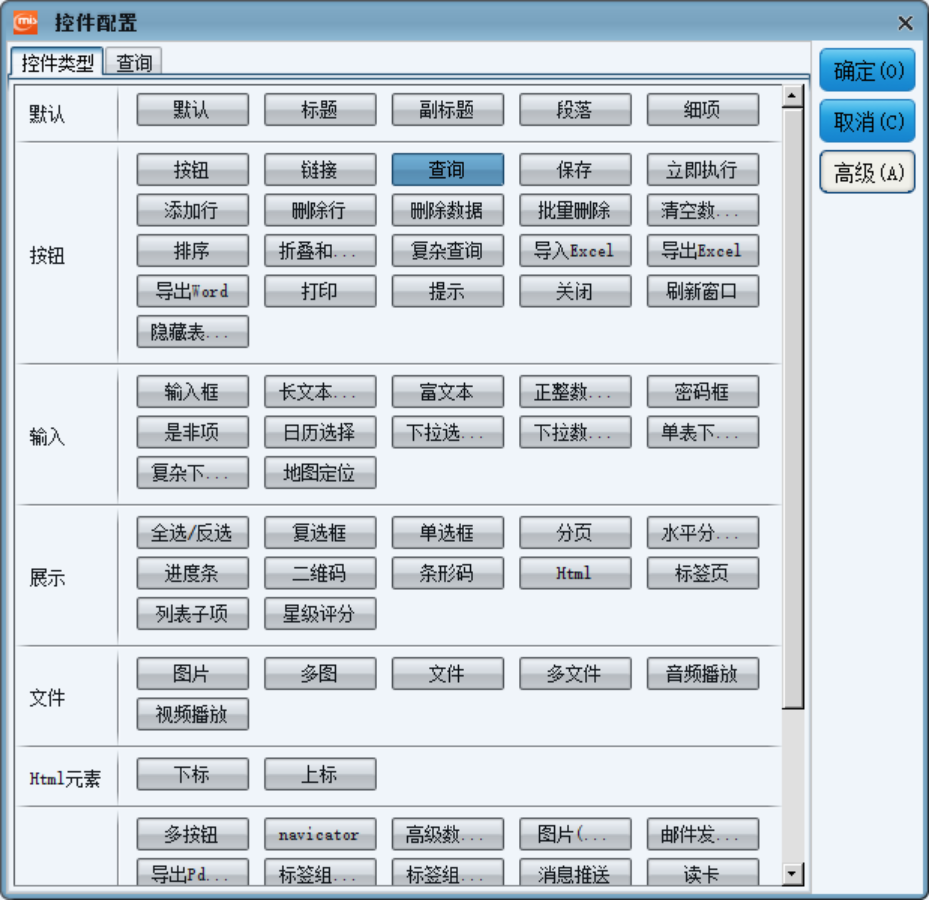The image size is (929, 900).
Task: Select the navigator control type
Action: pos(320,834)
